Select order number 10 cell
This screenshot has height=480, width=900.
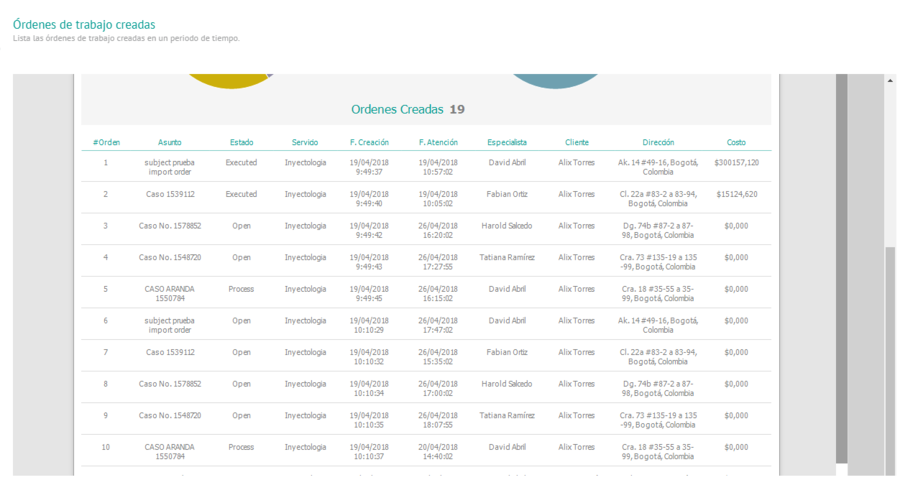[106, 447]
